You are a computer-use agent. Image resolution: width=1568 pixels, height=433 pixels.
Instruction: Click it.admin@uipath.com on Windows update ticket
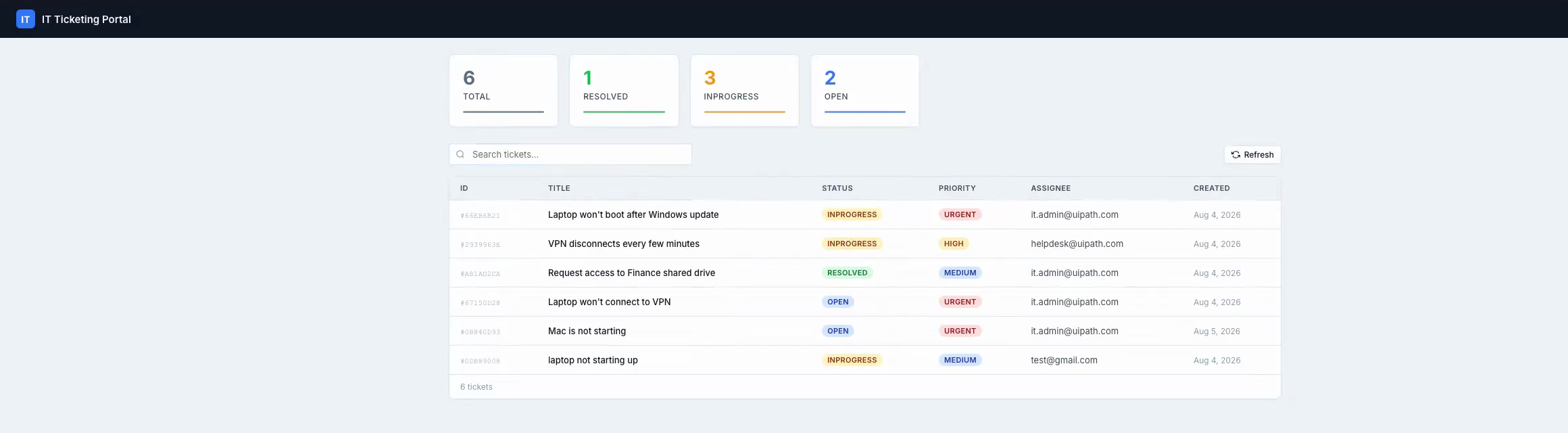coord(1075,214)
